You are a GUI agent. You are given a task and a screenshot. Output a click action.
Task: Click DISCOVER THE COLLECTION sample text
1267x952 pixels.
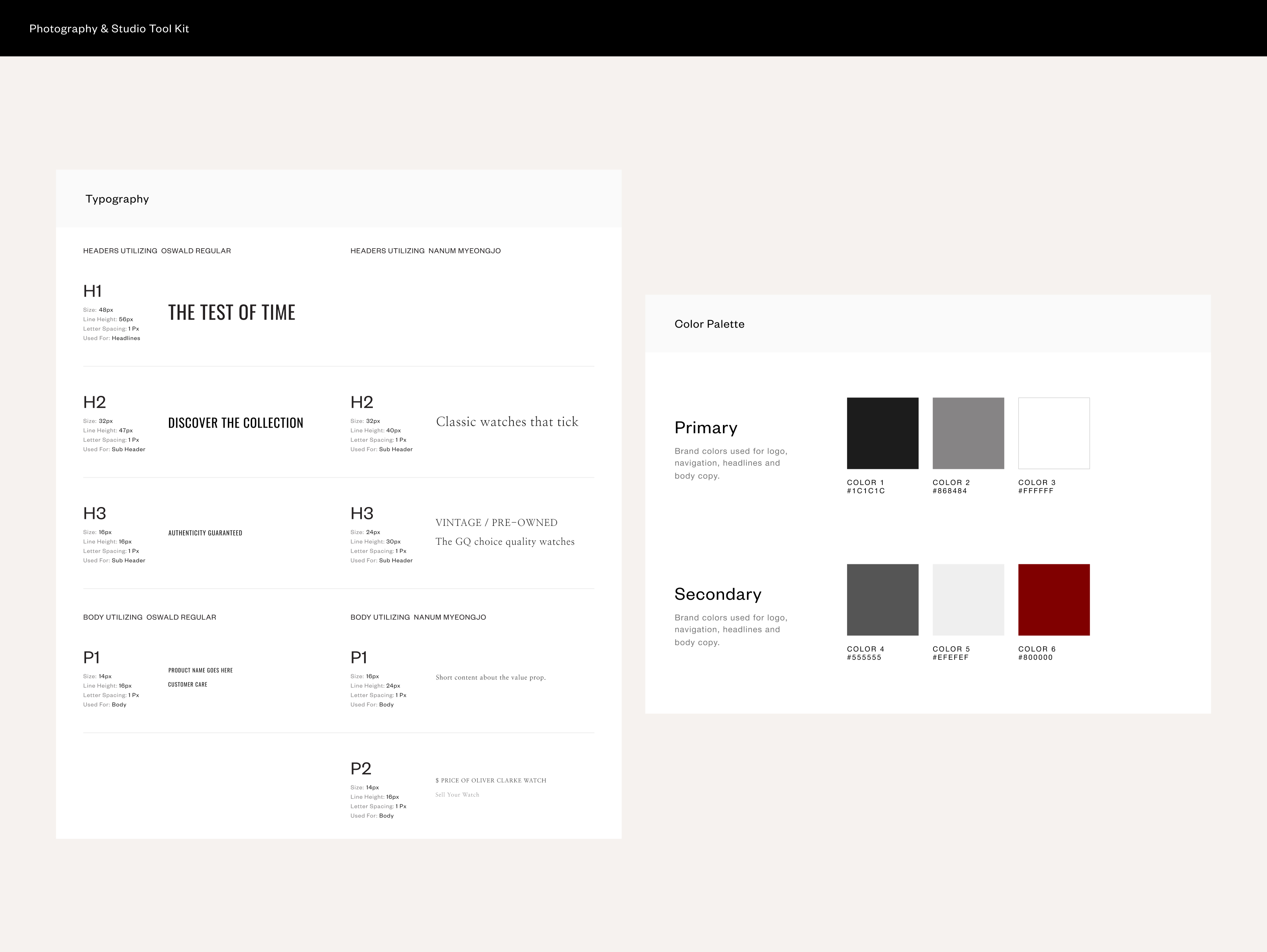235,423
